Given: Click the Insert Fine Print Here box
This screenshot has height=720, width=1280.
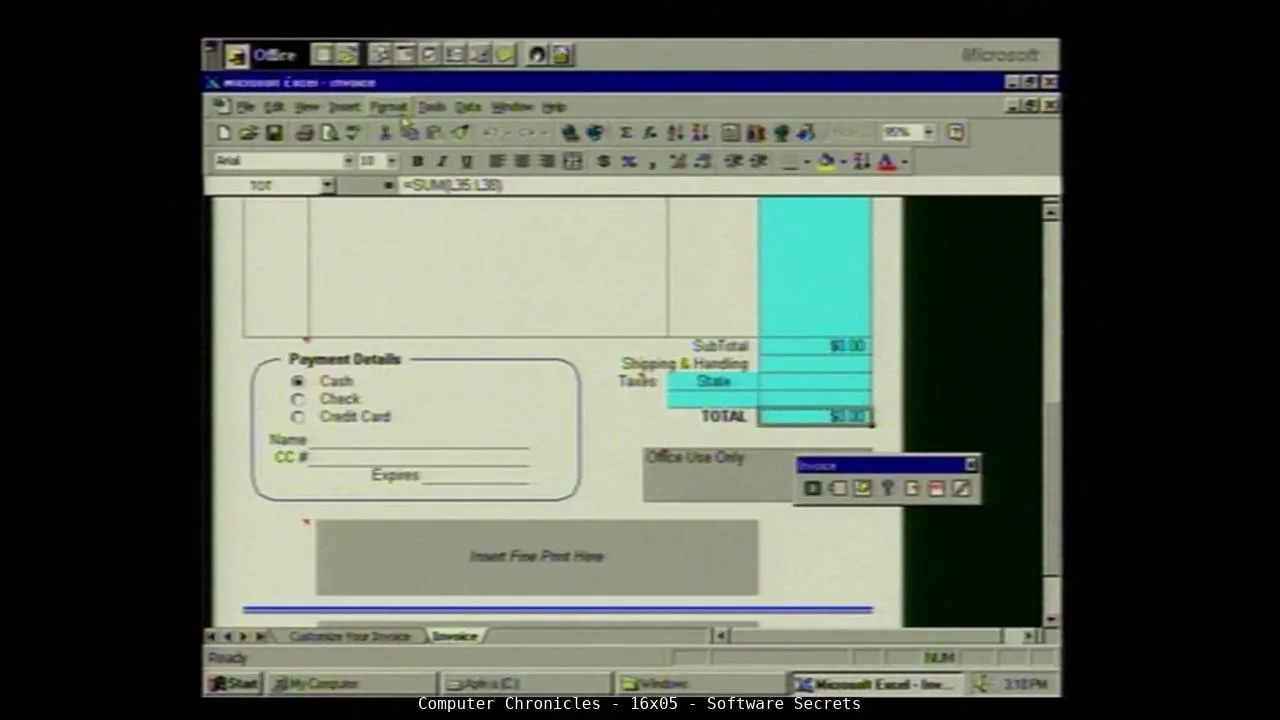Looking at the screenshot, I should point(537,557).
